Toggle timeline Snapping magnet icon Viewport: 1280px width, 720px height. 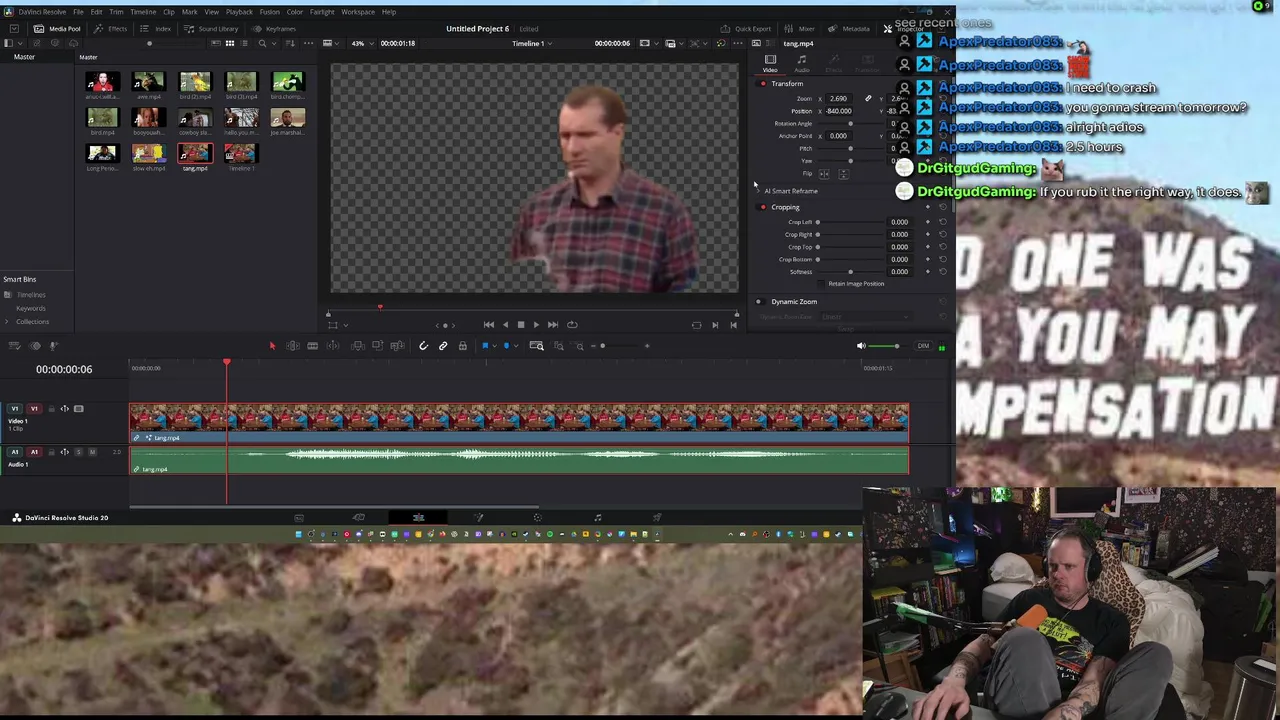pyautogui.click(x=423, y=346)
